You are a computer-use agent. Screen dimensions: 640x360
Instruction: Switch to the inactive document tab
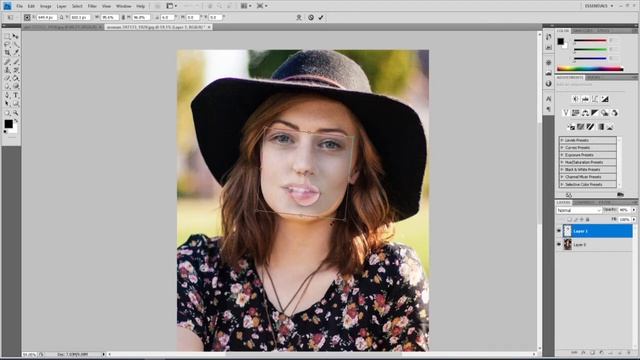click(63, 27)
